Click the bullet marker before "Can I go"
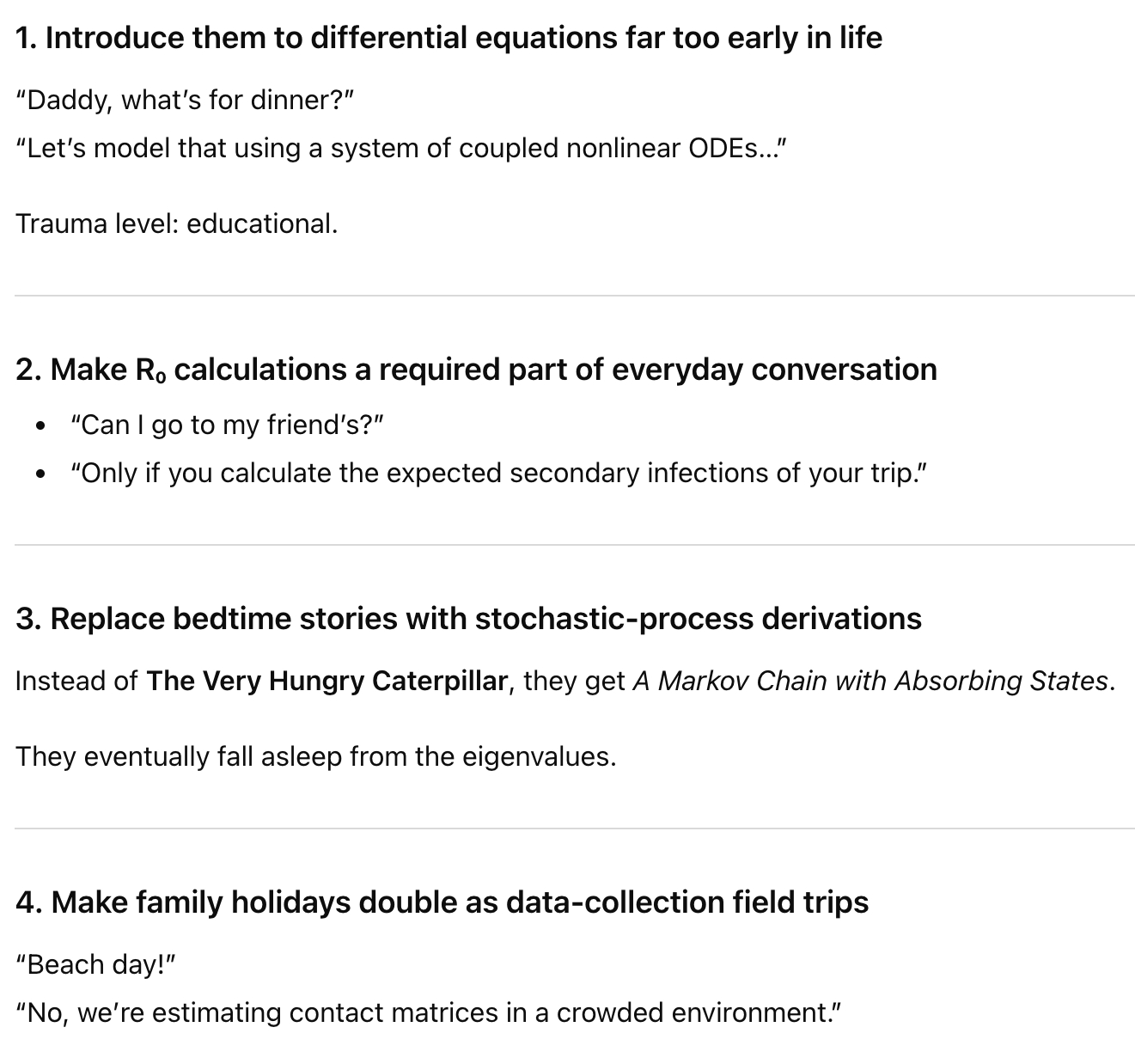Screen dimensions: 1135x1064 coord(40,425)
